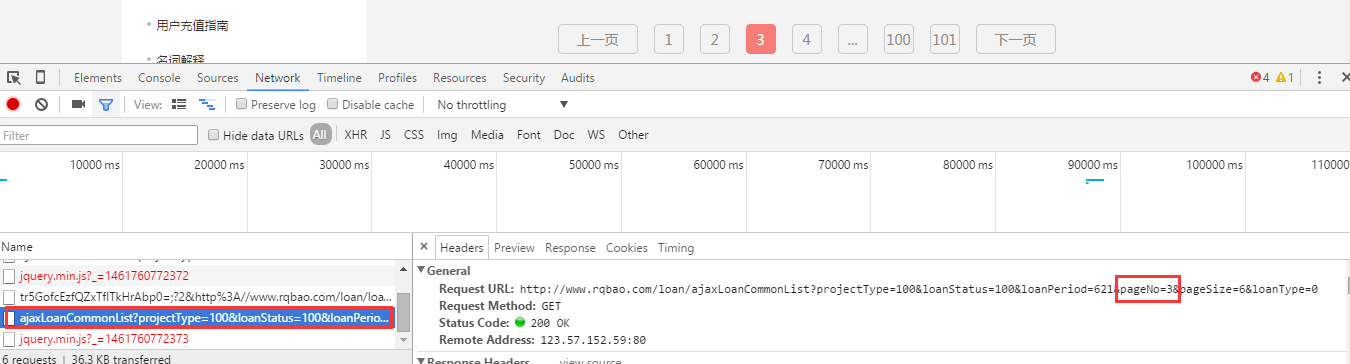This screenshot has height=364, width=1350.
Task: Go to page 1 in pagination
Action: click(668, 40)
